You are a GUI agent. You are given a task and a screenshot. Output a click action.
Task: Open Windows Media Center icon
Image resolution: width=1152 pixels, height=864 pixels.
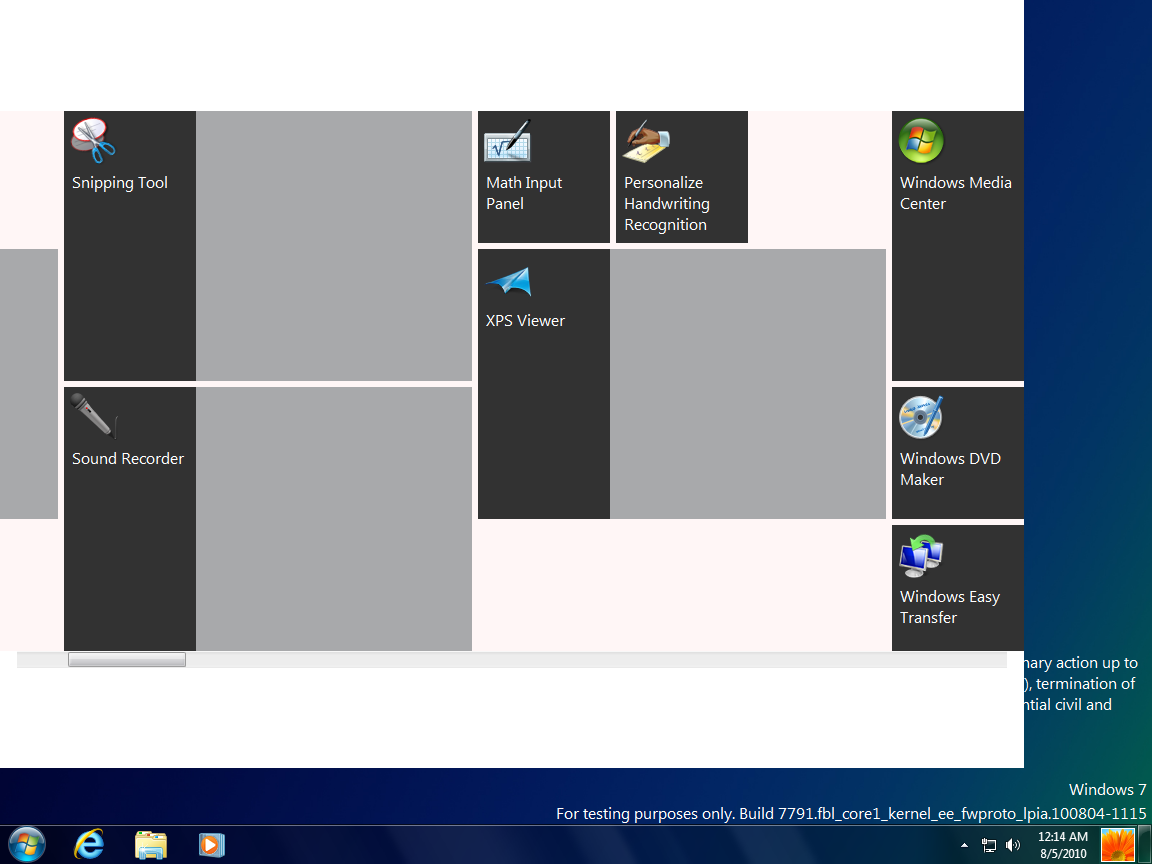click(921, 140)
